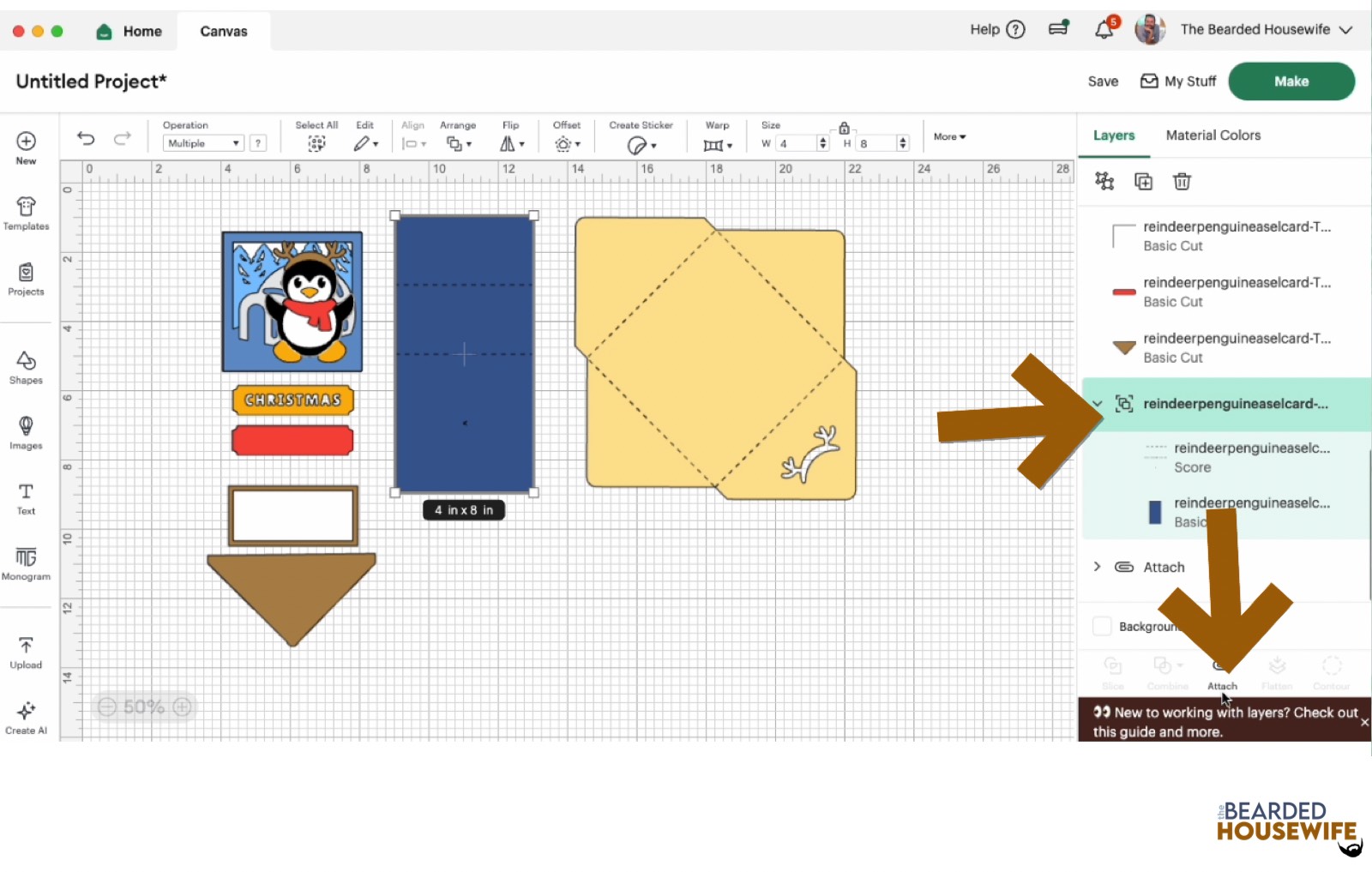The width and height of the screenshot is (1372, 872).
Task: Expand the Attach layer group
Action: [1097, 567]
